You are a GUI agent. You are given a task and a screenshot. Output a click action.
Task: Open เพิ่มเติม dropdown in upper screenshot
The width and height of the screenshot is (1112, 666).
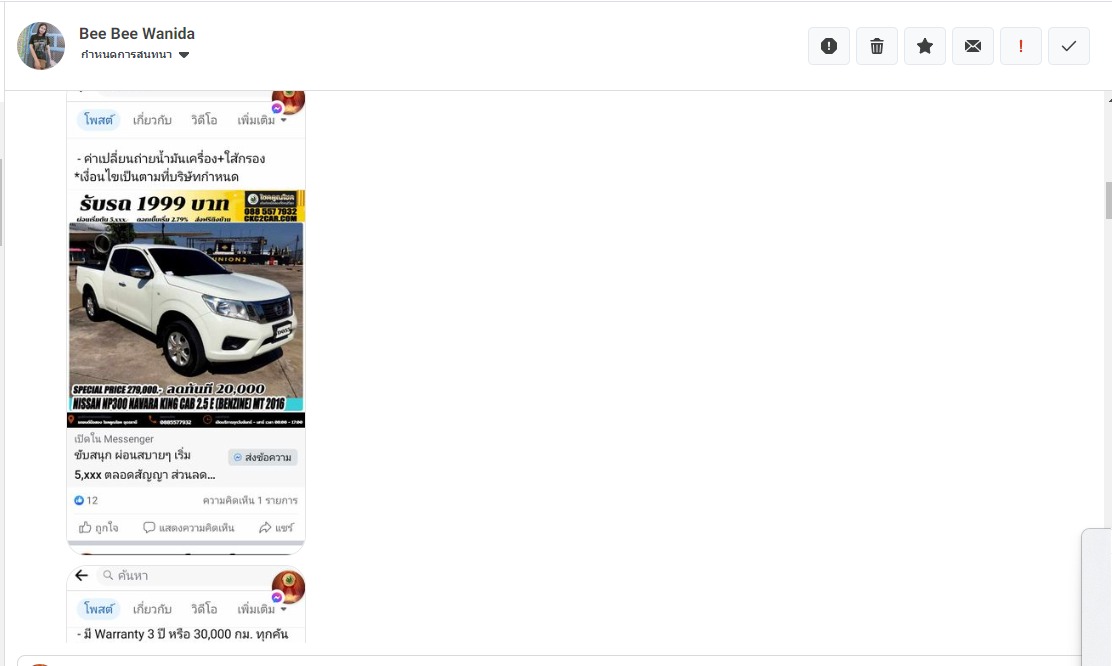pyautogui.click(x=262, y=120)
